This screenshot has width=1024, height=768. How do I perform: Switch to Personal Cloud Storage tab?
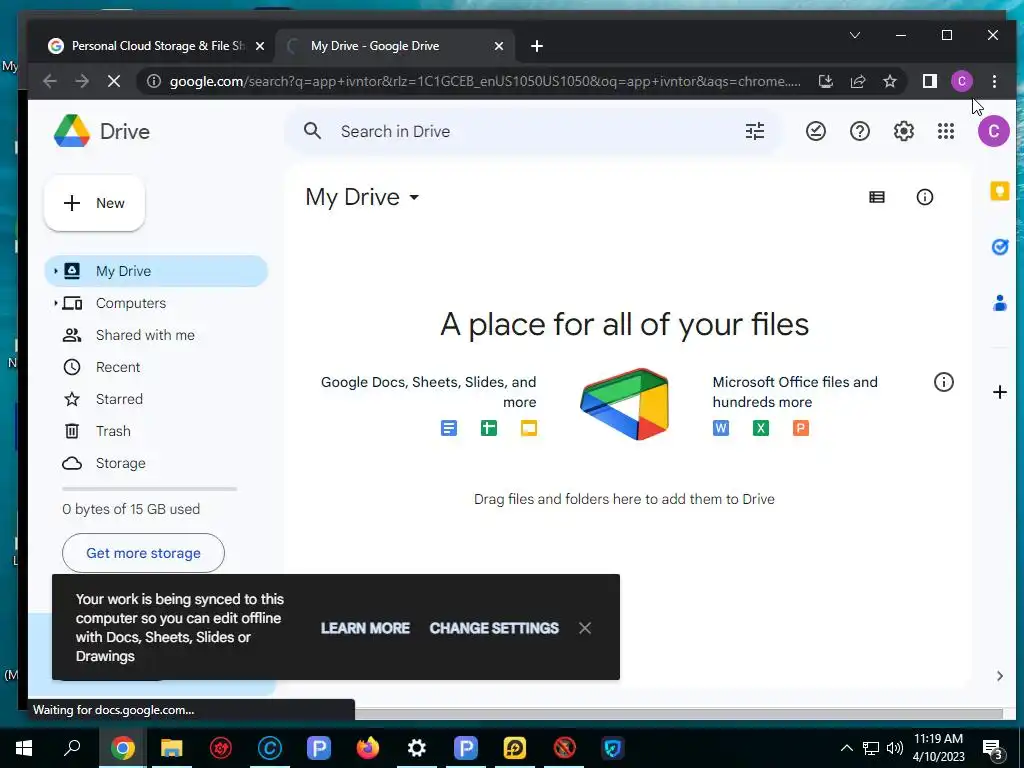155,46
